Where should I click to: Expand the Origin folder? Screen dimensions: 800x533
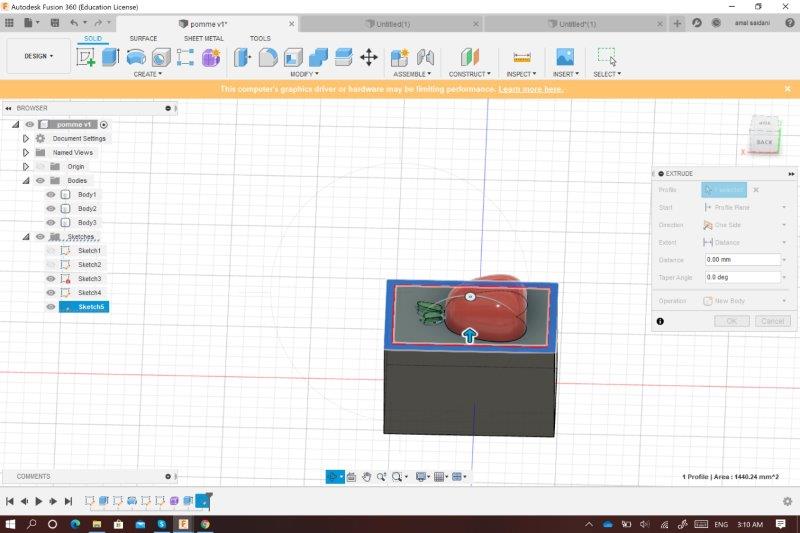coord(26,166)
